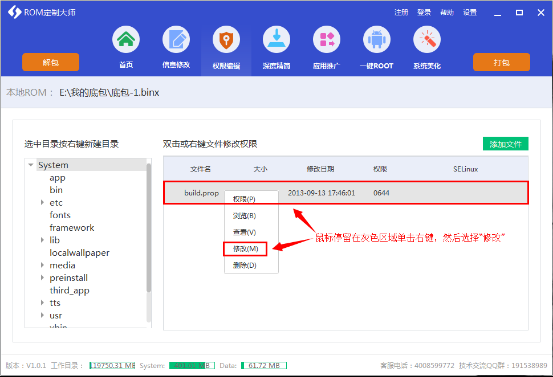This screenshot has height=377, width=553.
Task: Choose 权限(P) in context menu
Action: point(244,199)
